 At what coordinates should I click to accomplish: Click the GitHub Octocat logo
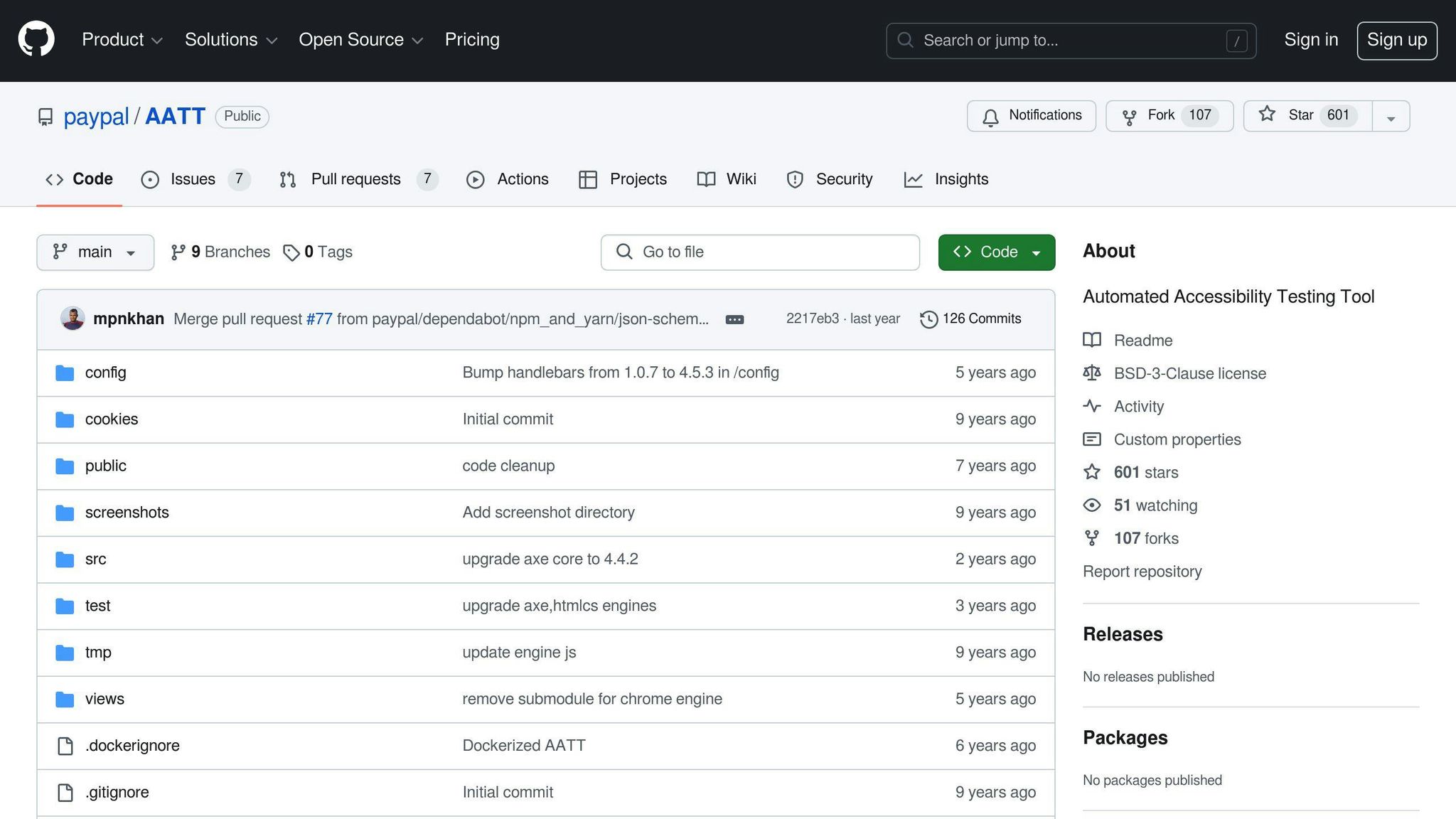(36, 39)
